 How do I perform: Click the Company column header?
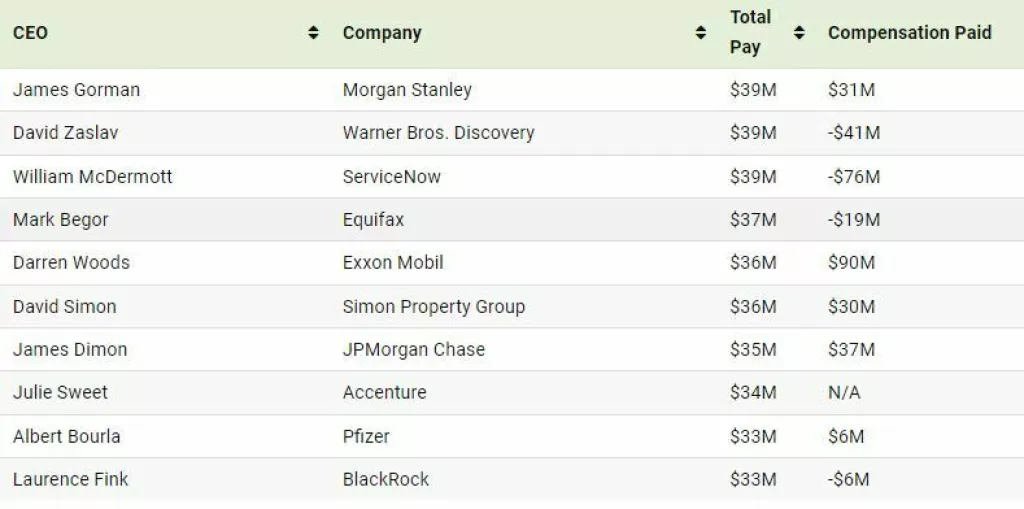click(382, 33)
